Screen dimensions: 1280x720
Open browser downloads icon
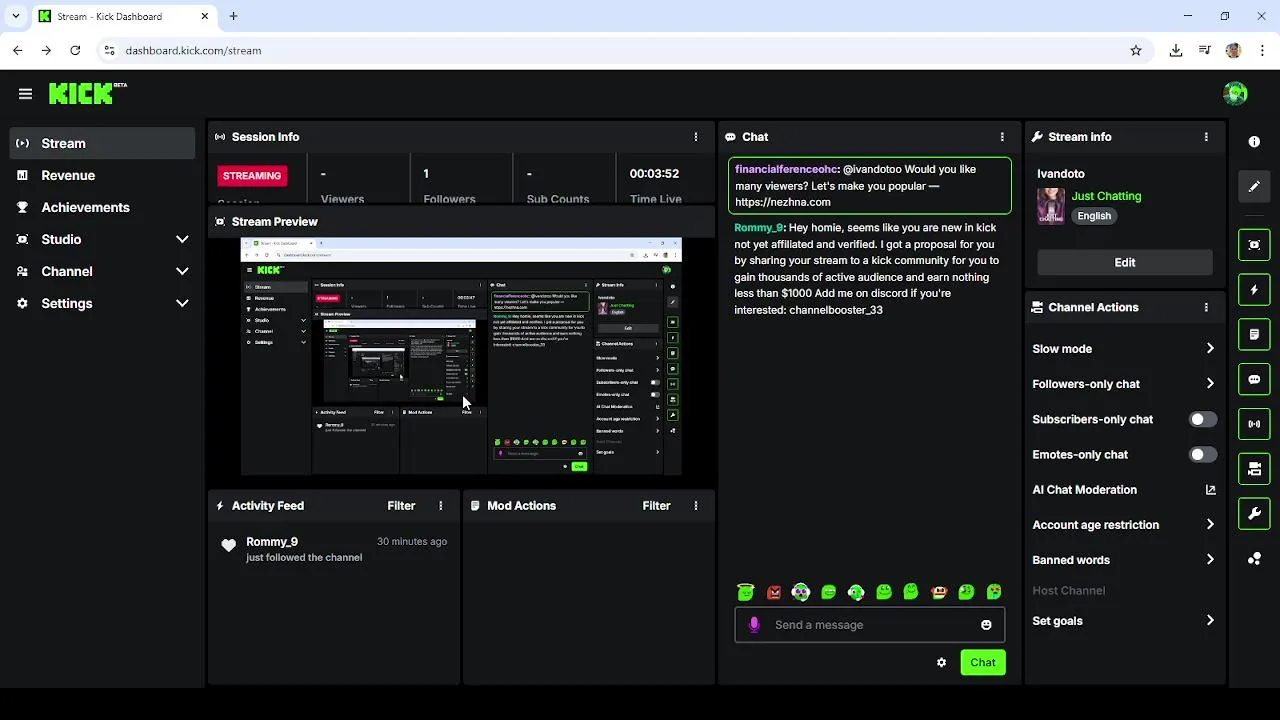coord(1176,50)
